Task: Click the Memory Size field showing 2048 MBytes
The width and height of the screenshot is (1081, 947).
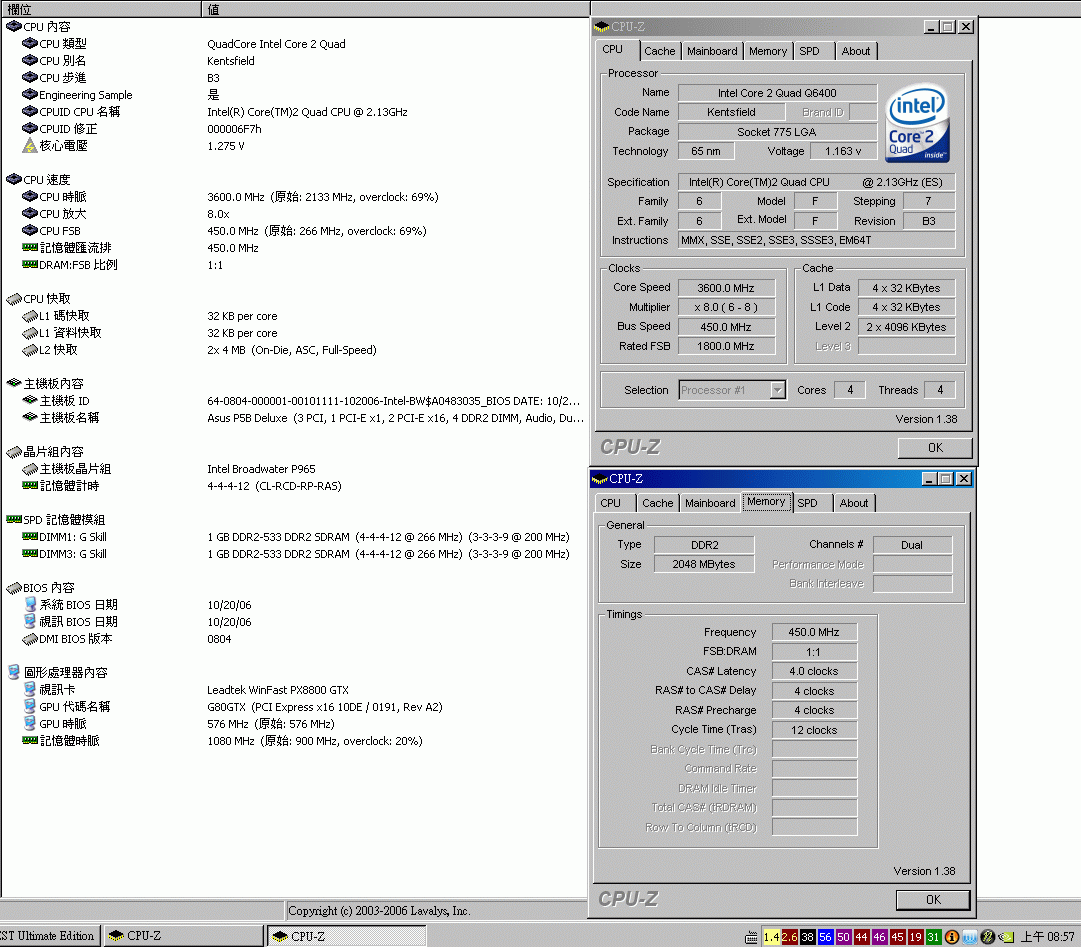Action: coord(704,564)
